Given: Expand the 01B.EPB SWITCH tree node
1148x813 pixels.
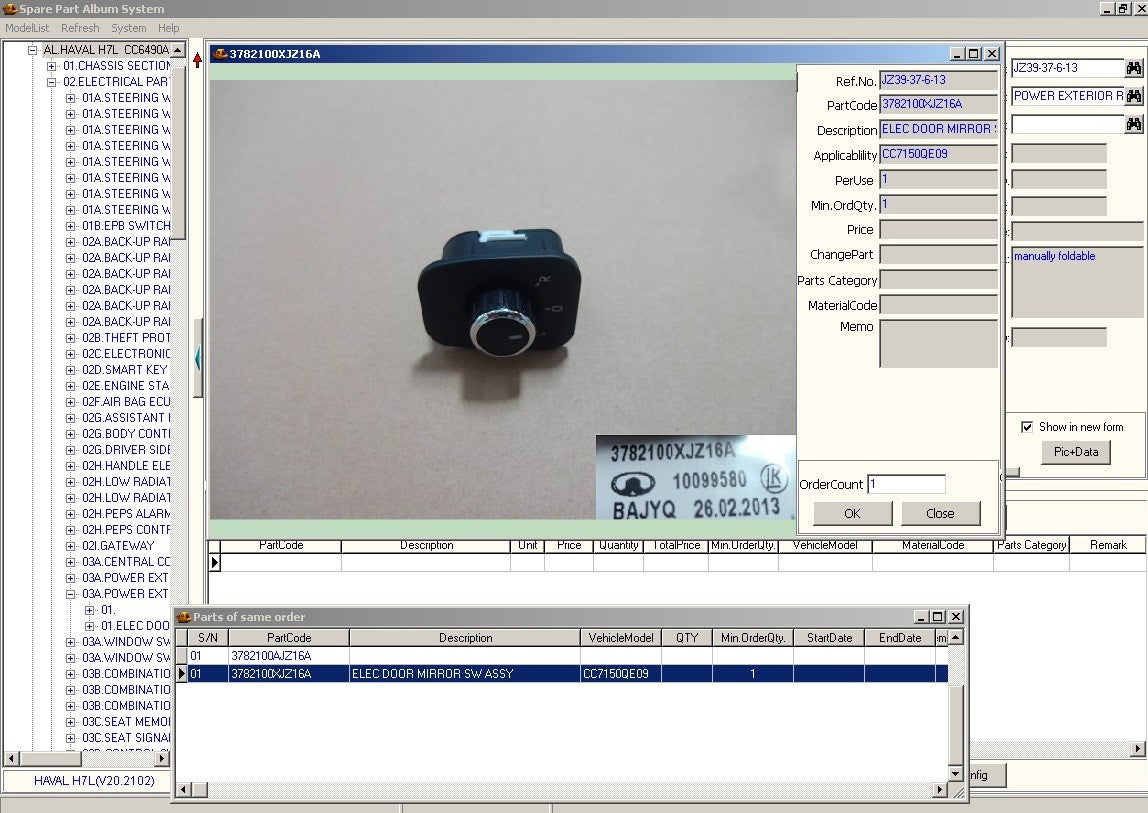Looking at the screenshot, I should 71,226.
